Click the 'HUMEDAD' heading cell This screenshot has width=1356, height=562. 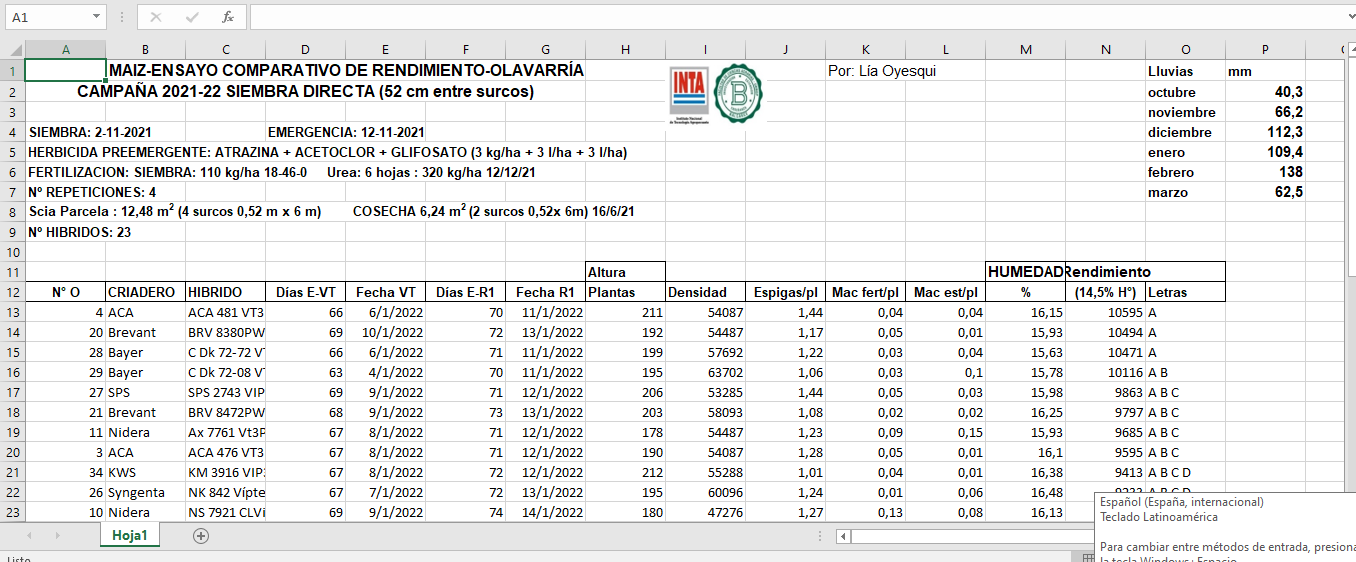coord(1025,272)
